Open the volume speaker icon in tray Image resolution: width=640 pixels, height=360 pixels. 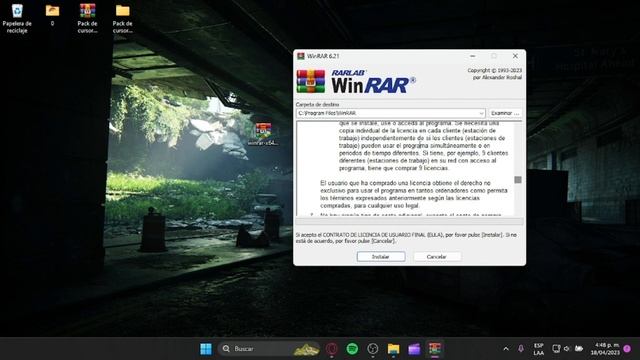click(567, 349)
